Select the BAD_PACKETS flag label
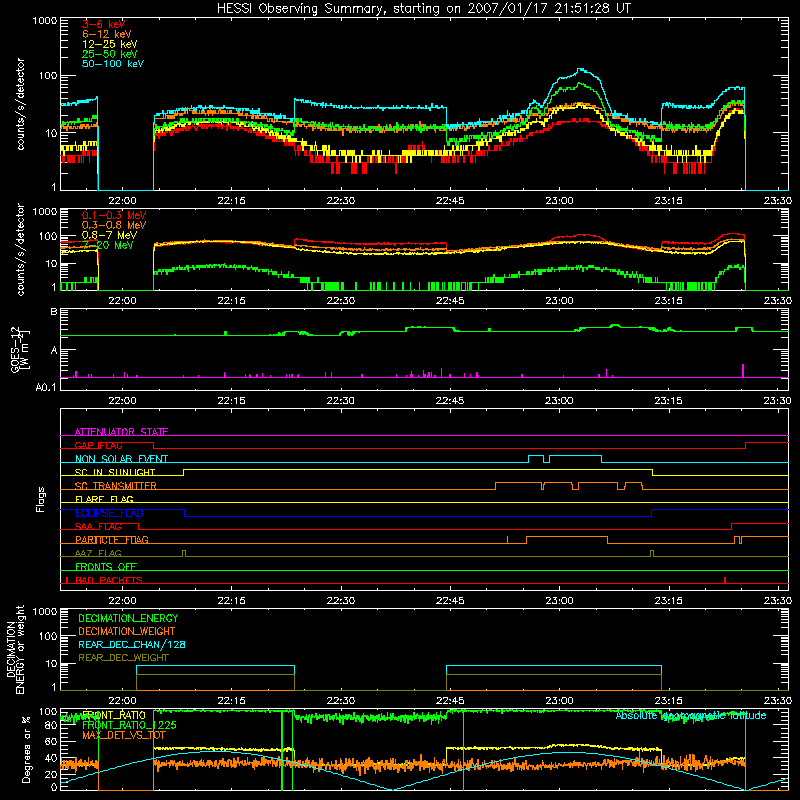 [109, 580]
